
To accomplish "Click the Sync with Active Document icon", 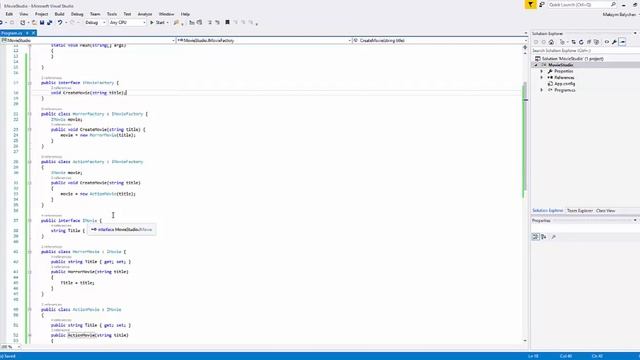I will (573, 42).
